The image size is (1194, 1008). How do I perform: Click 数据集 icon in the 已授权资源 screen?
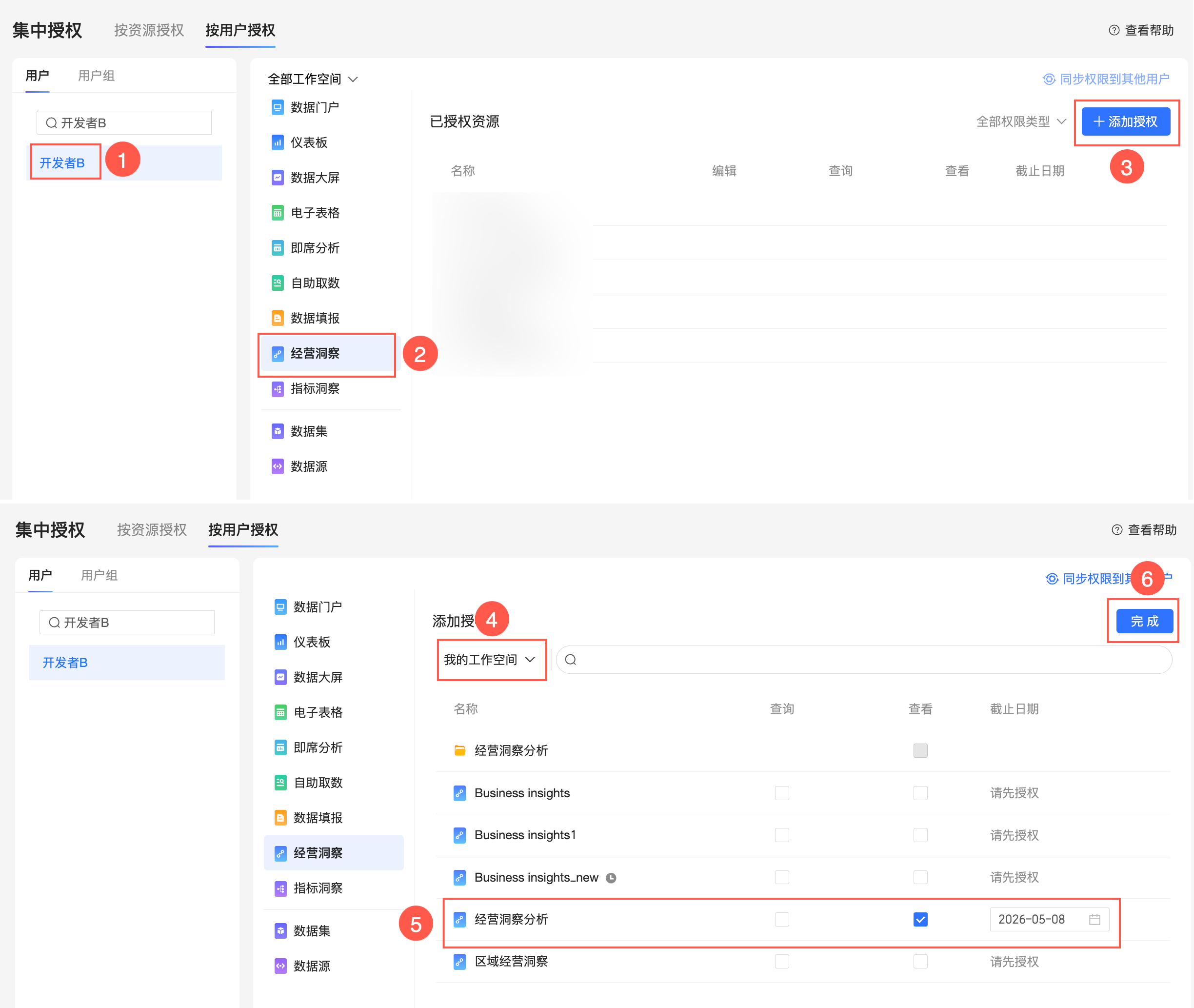[277, 431]
